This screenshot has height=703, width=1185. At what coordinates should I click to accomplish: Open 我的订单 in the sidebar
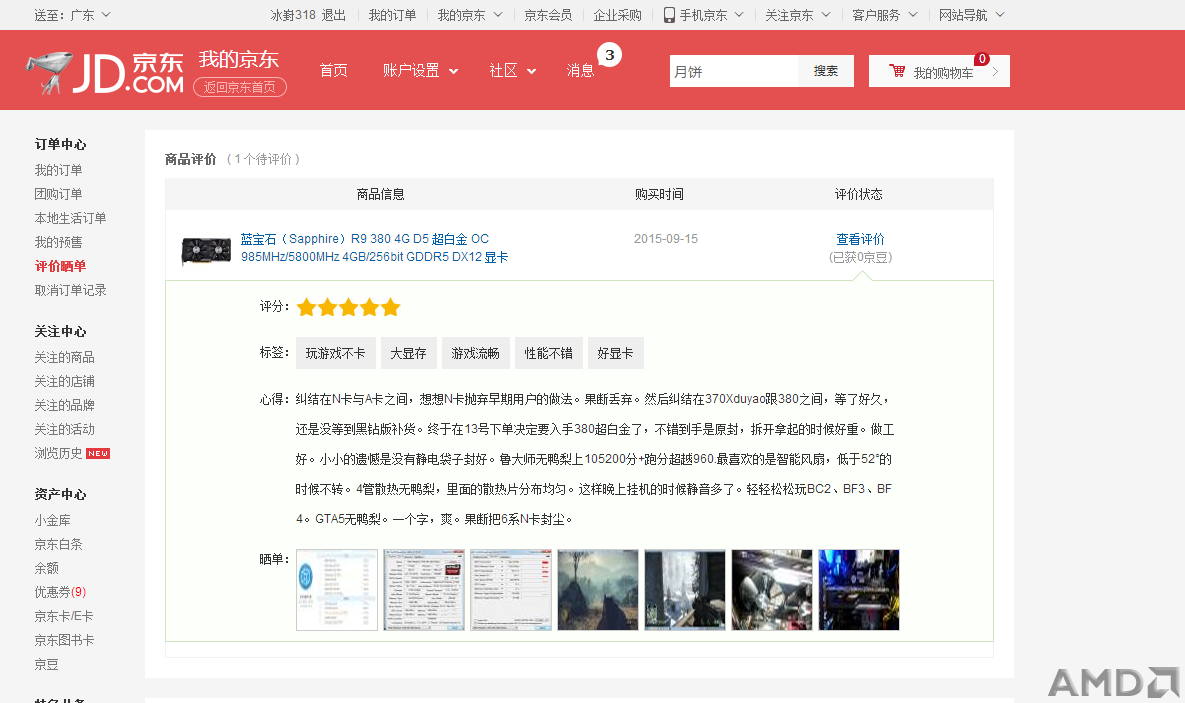pyautogui.click(x=58, y=170)
